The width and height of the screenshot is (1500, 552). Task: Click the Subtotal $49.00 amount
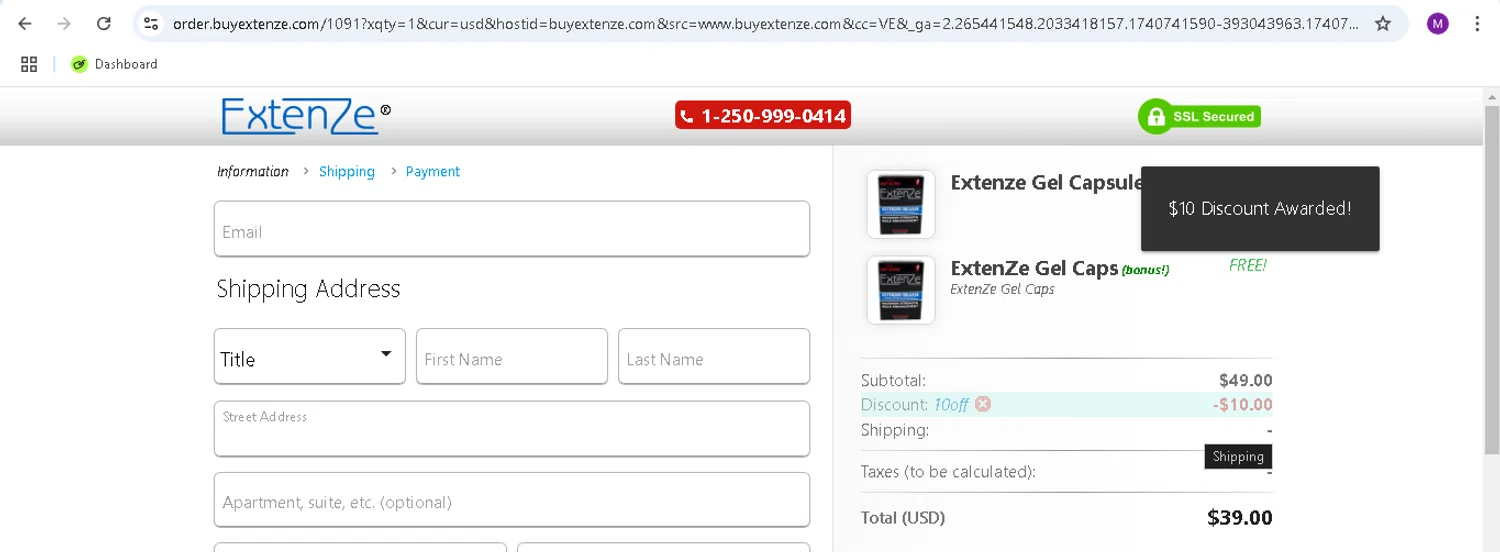1246,380
